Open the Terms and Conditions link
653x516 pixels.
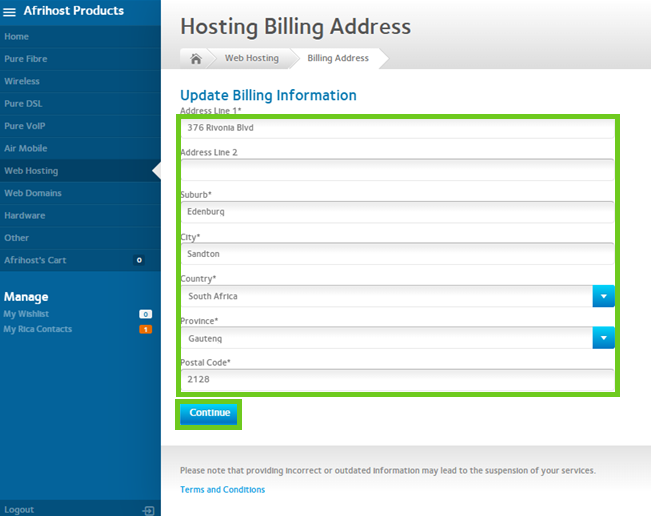(222, 490)
